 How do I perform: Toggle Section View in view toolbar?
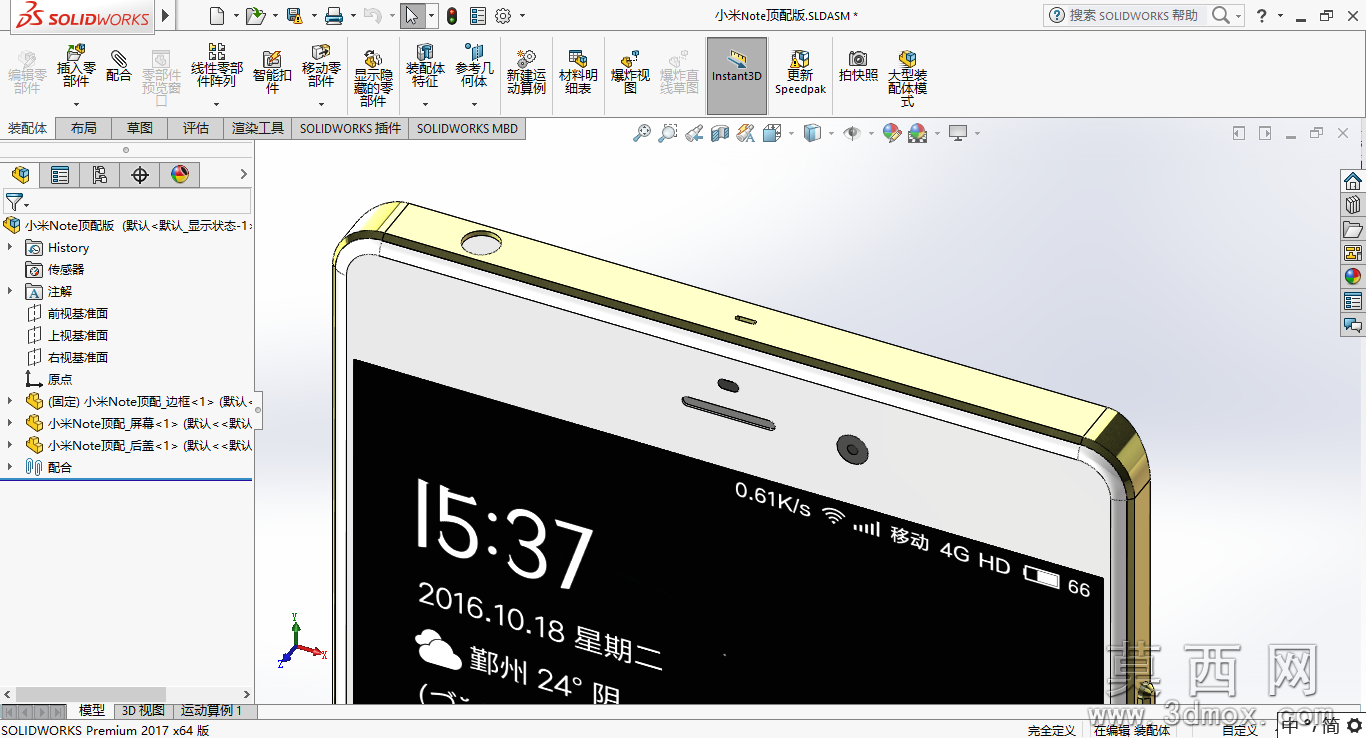coord(720,133)
